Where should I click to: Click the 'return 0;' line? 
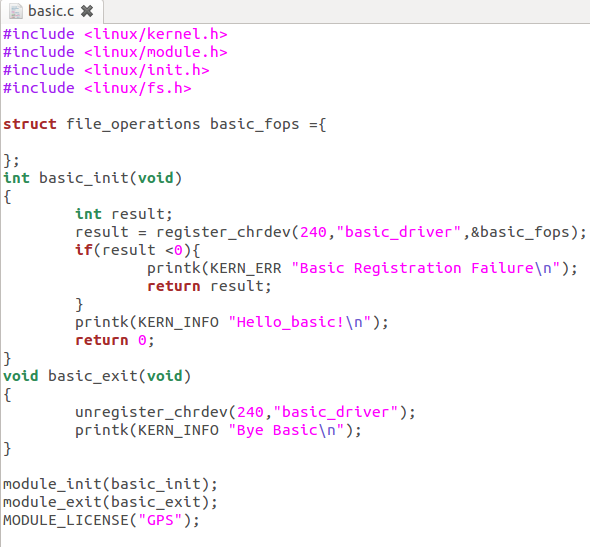tap(115, 340)
